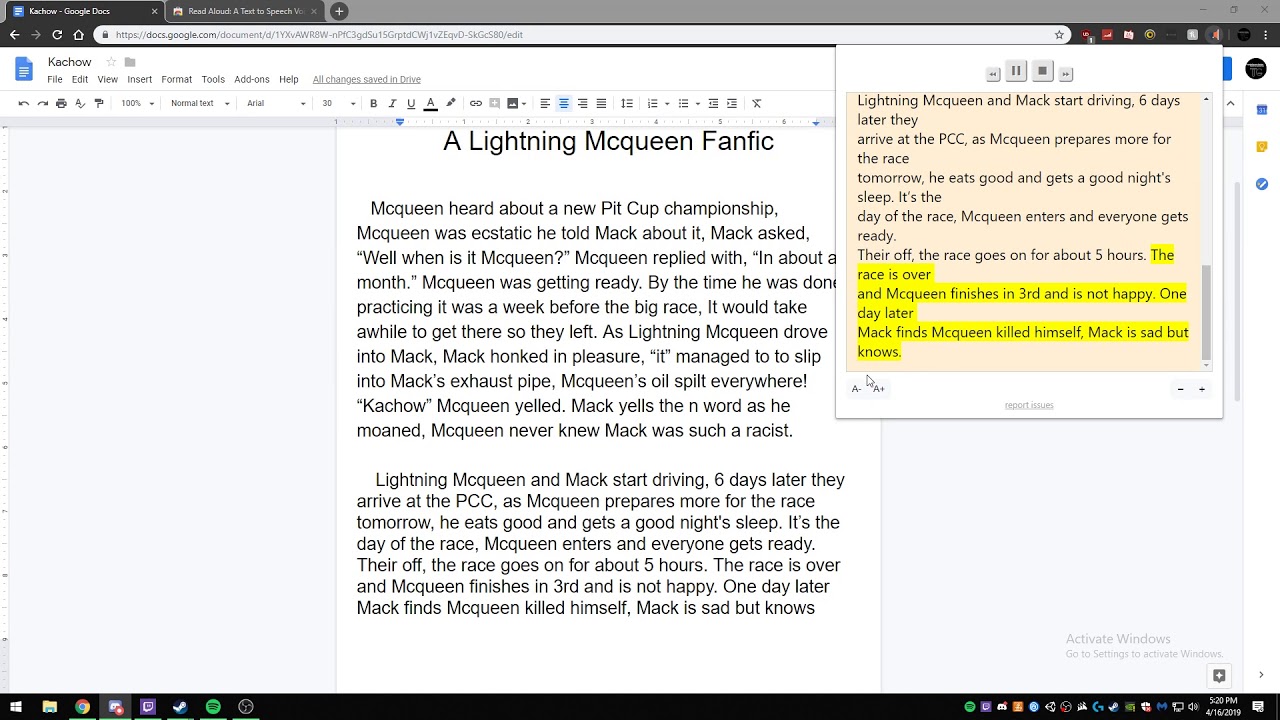Increase paragraph indent
Screen dimensions: 1280x720
732,103
